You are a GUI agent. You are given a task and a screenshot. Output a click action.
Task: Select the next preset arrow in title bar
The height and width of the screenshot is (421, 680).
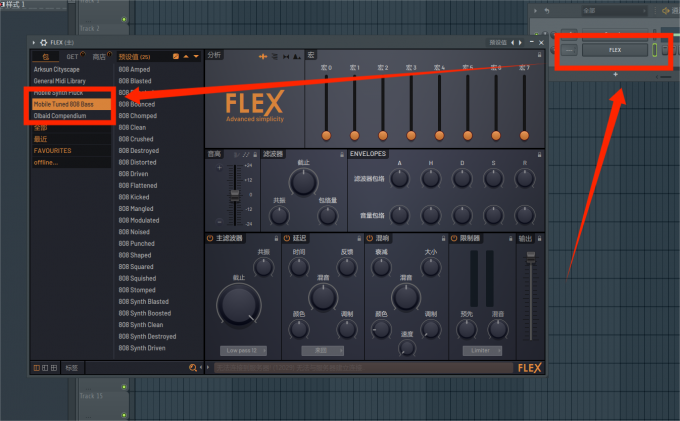pyautogui.click(x=520, y=42)
